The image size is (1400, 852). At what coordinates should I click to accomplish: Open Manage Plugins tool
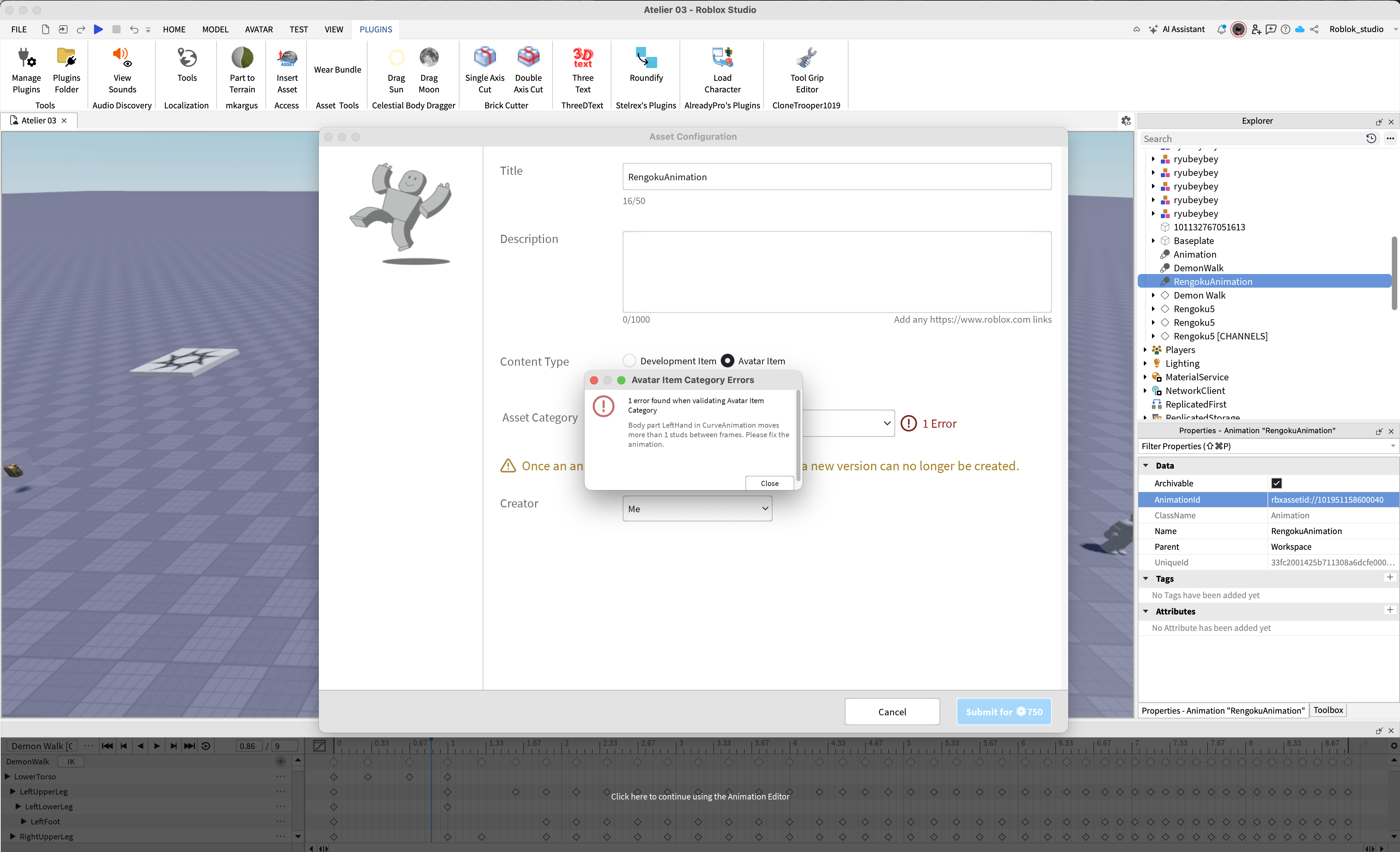(x=26, y=70)
